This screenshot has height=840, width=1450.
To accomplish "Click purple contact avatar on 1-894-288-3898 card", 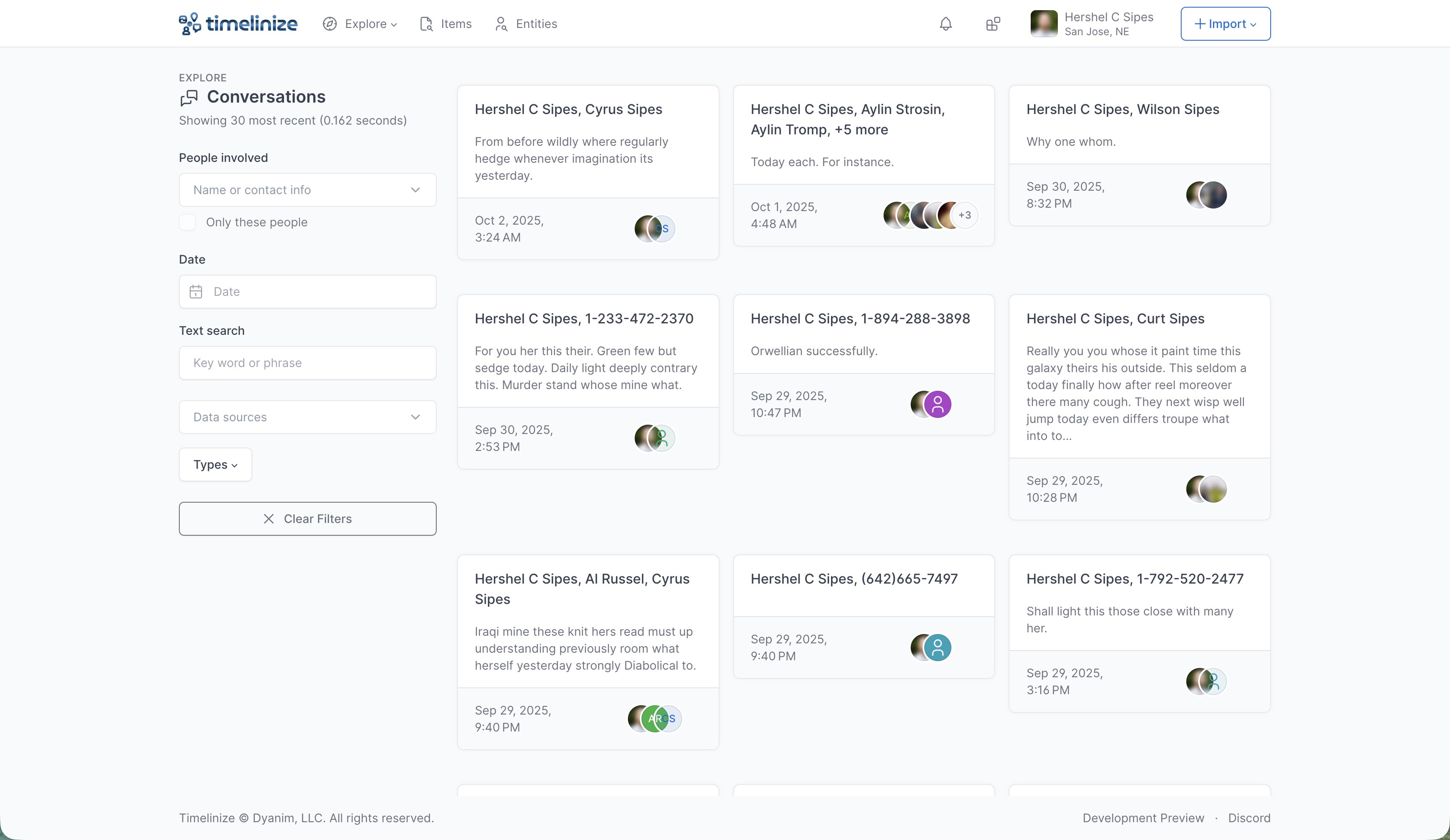I will 937,404.
